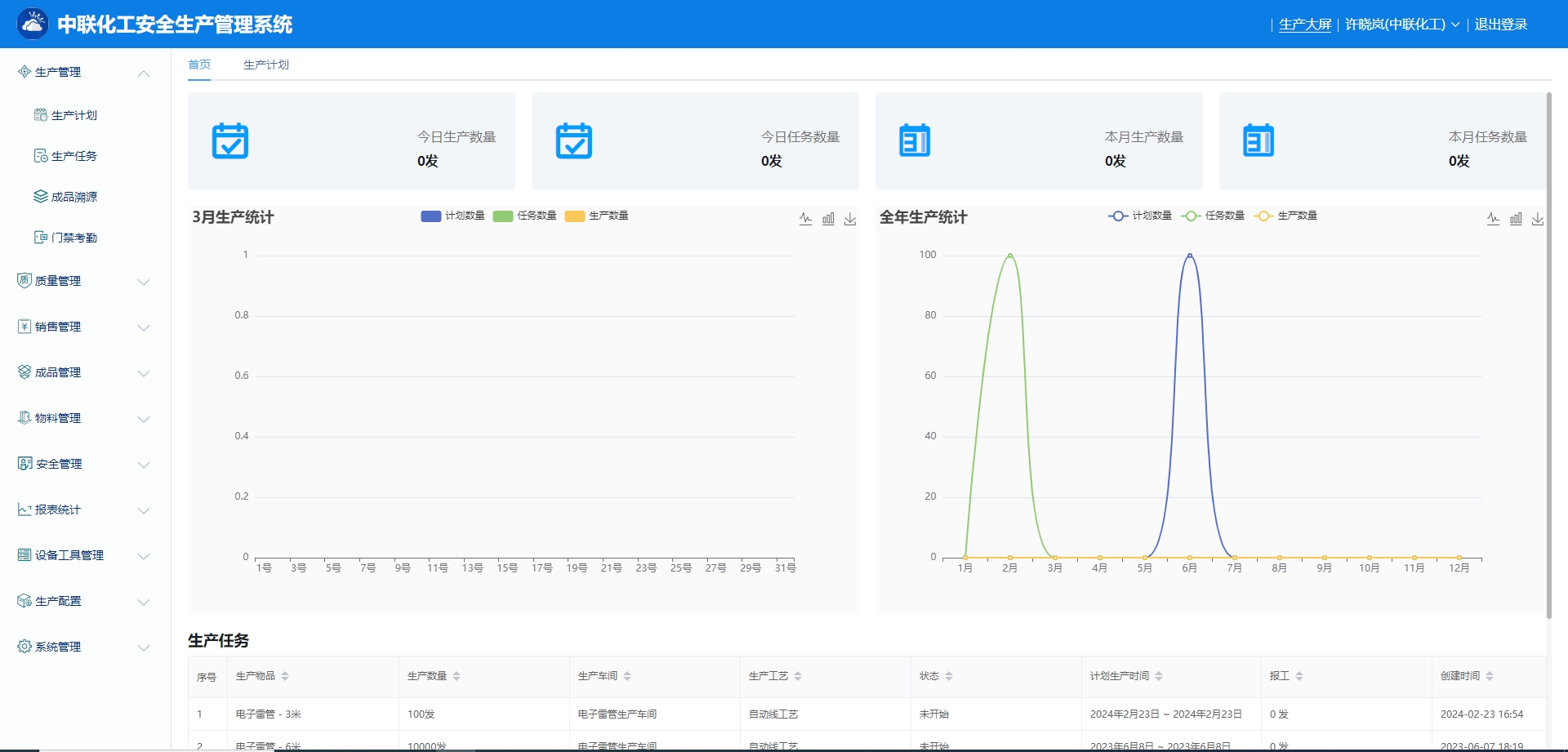This screenshot has height=752, width=1568.
Task: Open the 生产大屏 link
Action: [x=1305, y=24]
